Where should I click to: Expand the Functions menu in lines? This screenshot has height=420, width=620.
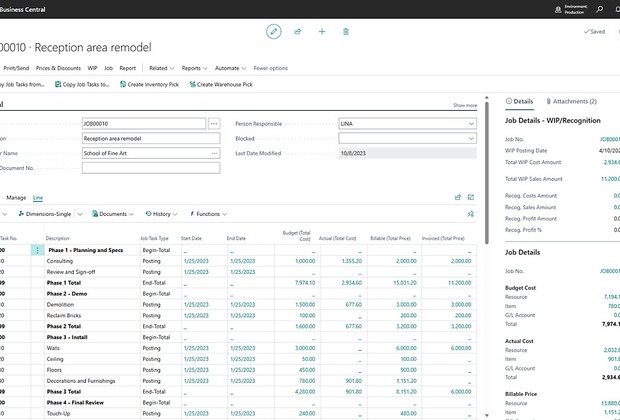tap(208, 214)
